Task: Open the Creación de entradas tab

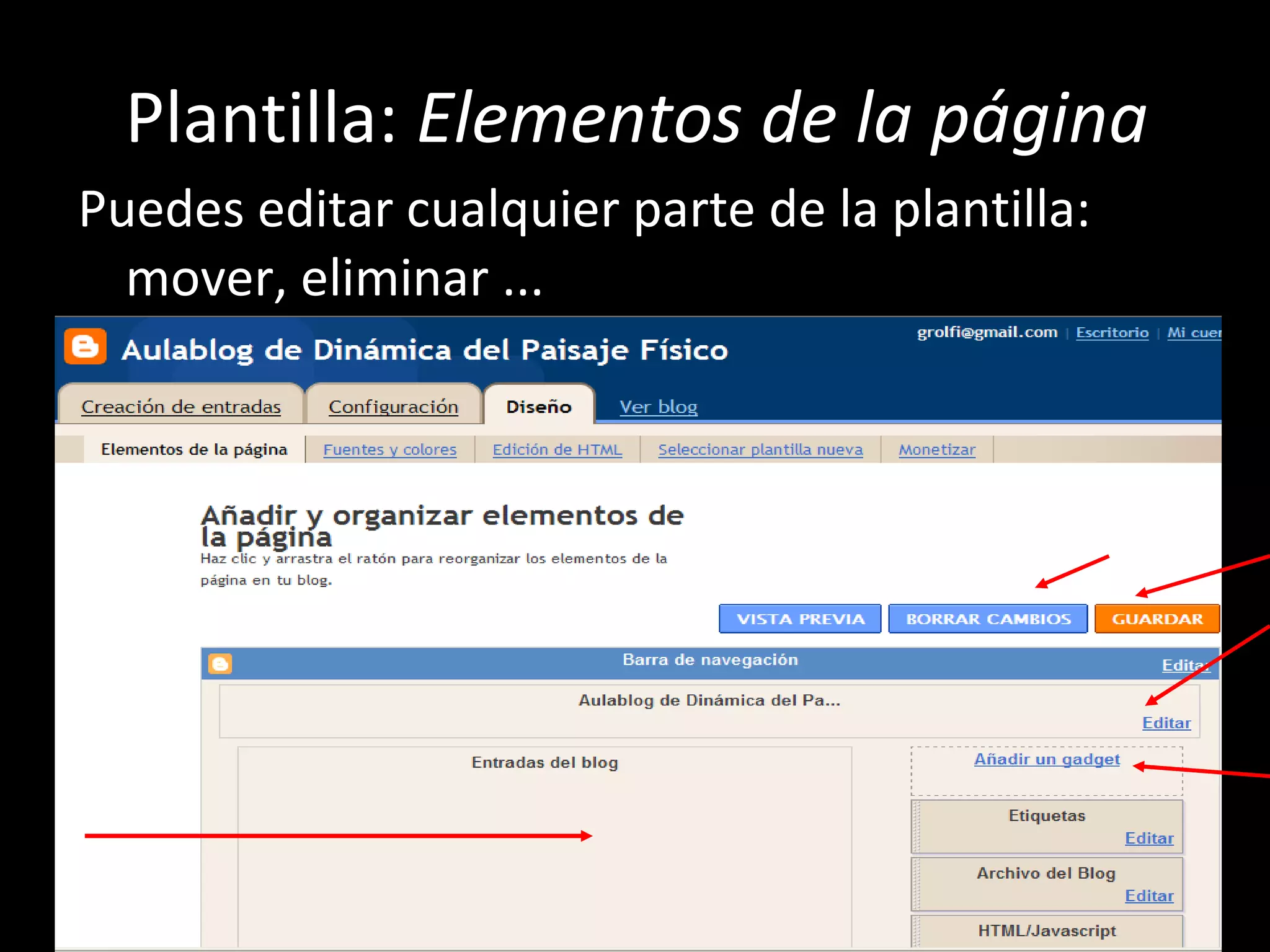Action: (x=180, y=407)
